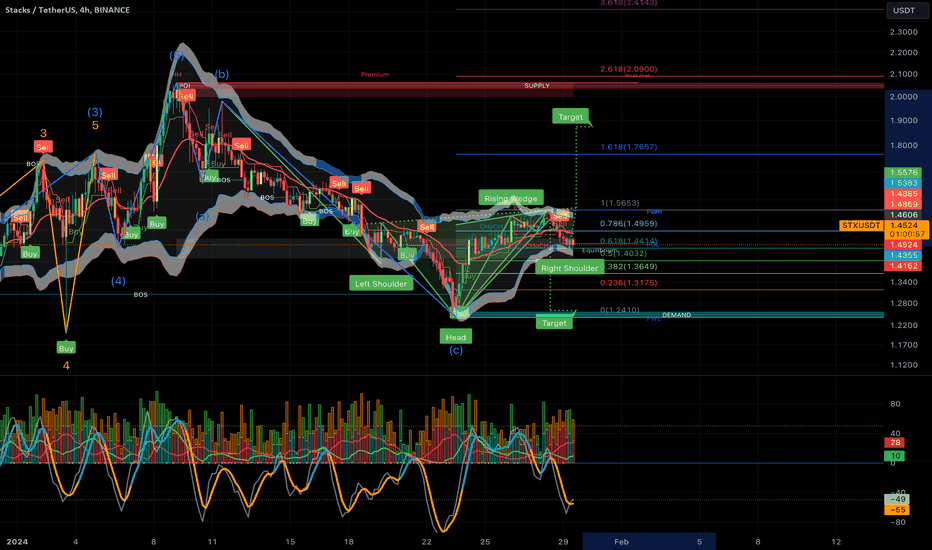Select the Right Shoulder label

click(x=569, y=268)
